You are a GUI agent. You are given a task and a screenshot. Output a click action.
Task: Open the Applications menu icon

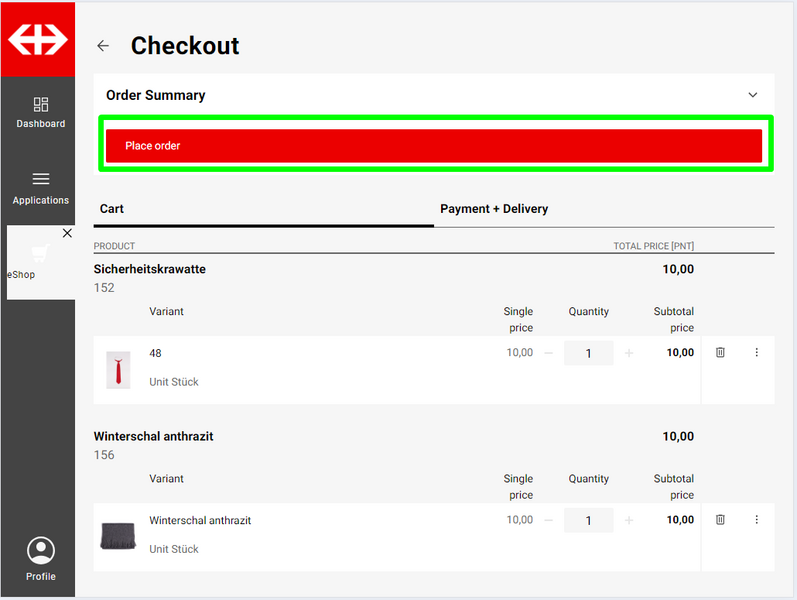click(41, 179)
